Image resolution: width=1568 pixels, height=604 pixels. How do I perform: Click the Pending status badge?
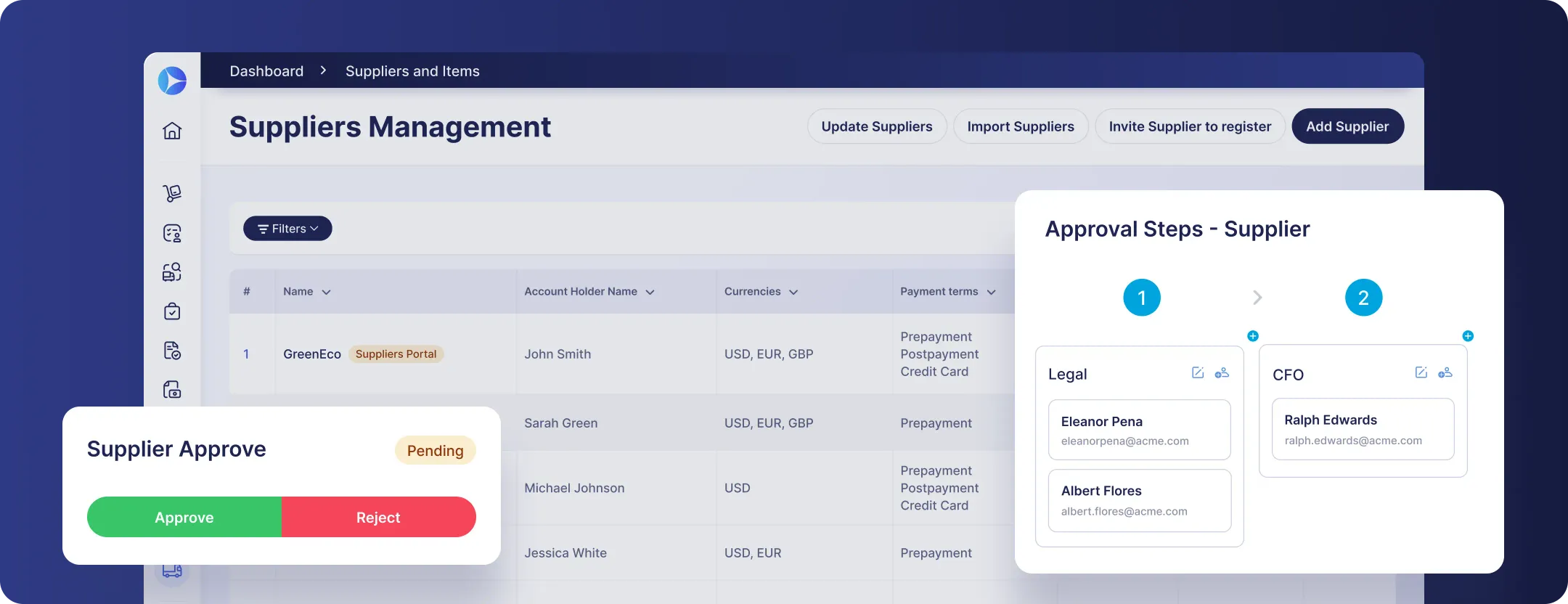click(435, 450)
